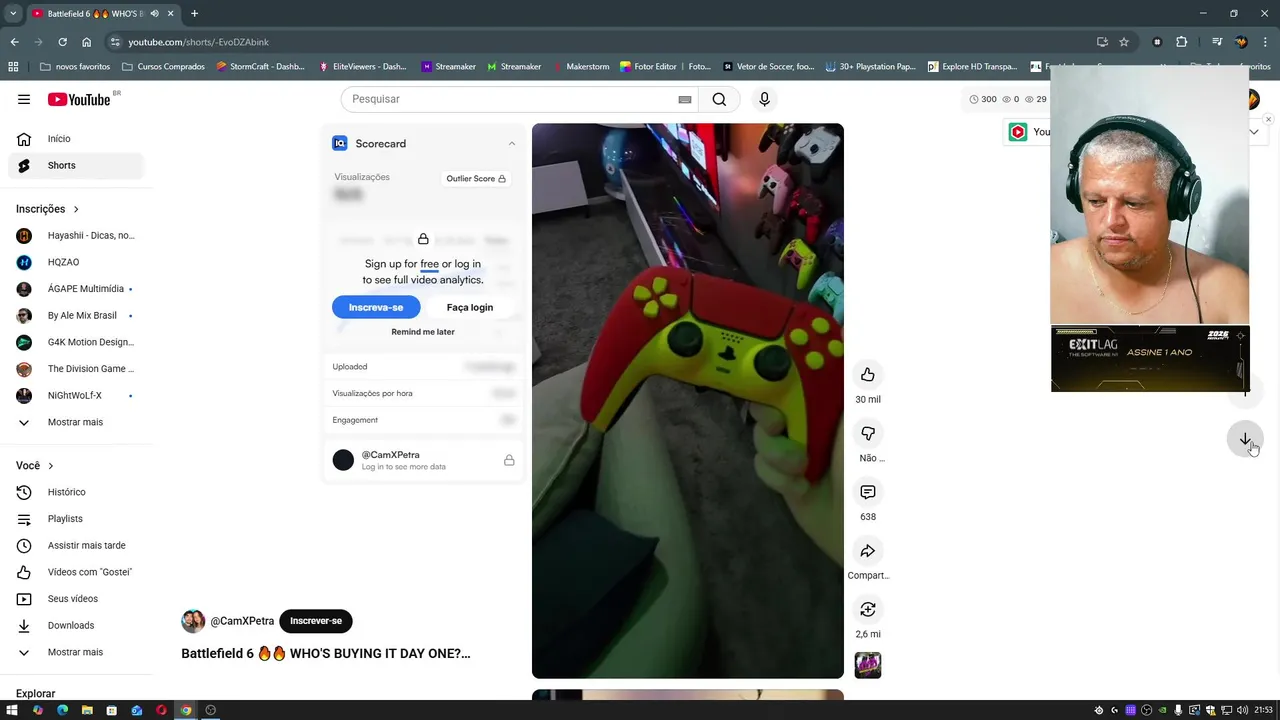Open Assistir mais tarde

(76, 545)
